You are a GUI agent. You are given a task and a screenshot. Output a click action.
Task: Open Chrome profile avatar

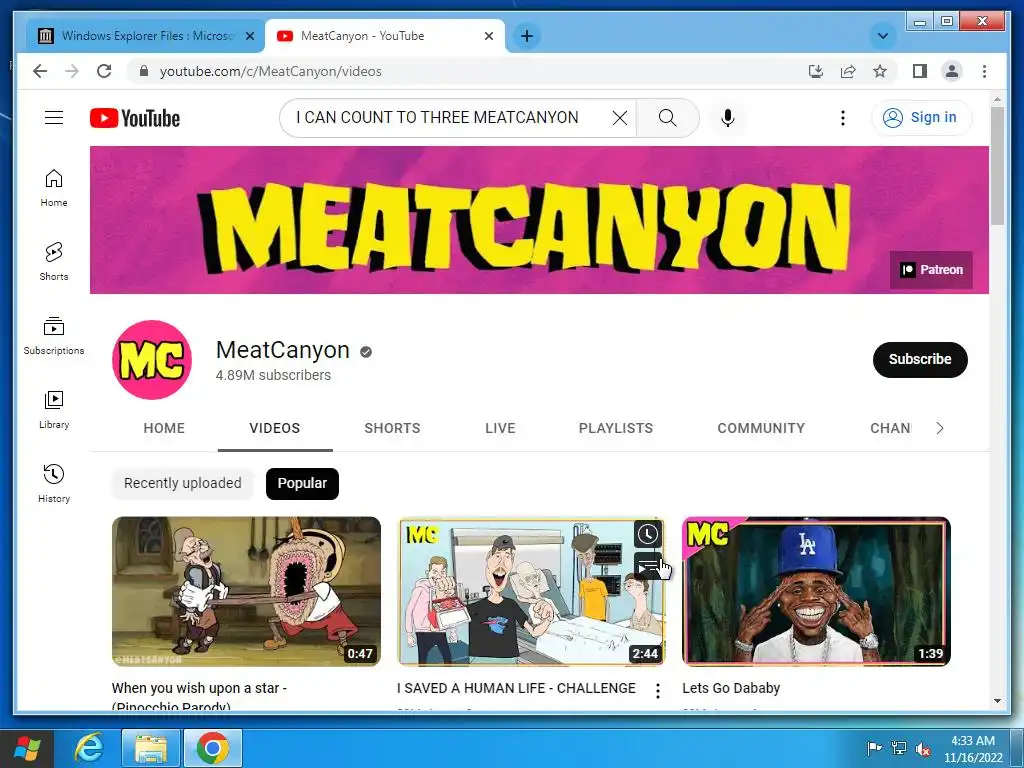pos(952,71)
